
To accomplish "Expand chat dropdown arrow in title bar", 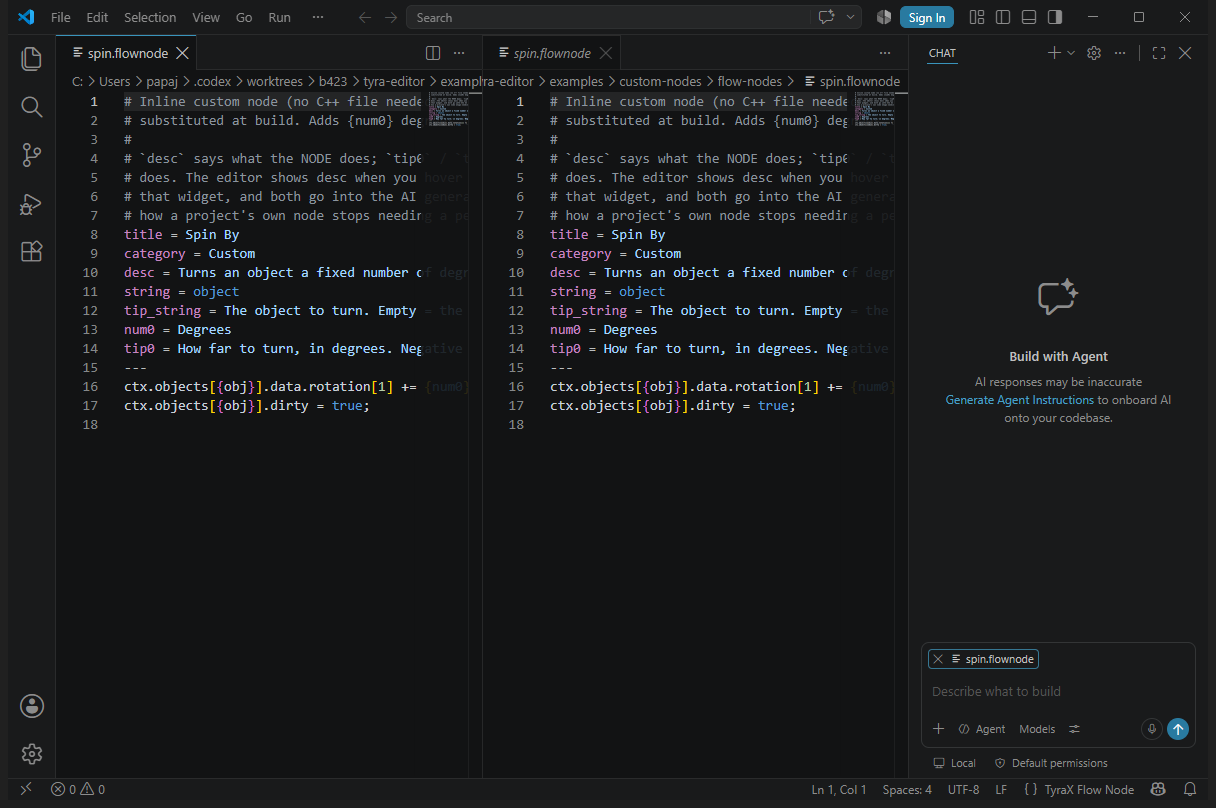I will [851, 17].
